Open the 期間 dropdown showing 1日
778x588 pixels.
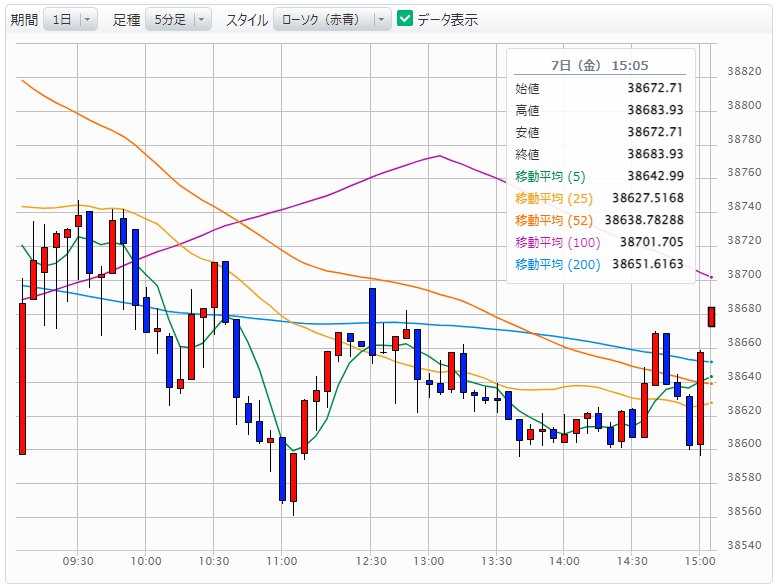tap(70, 20)
